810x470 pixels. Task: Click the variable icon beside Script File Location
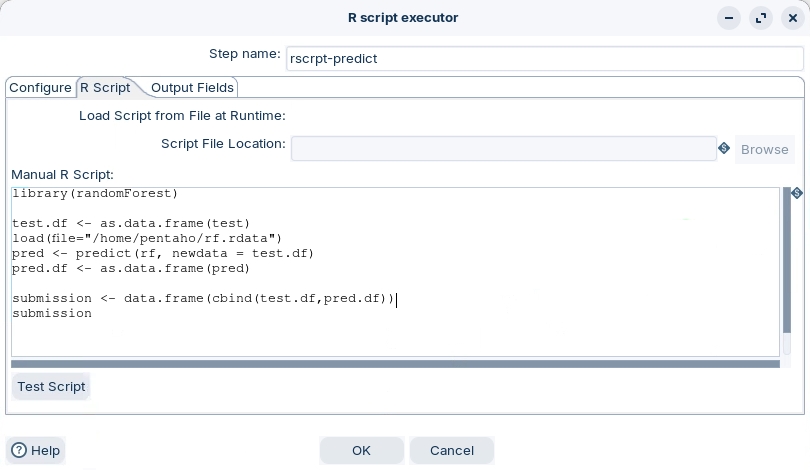coord(724,149)
